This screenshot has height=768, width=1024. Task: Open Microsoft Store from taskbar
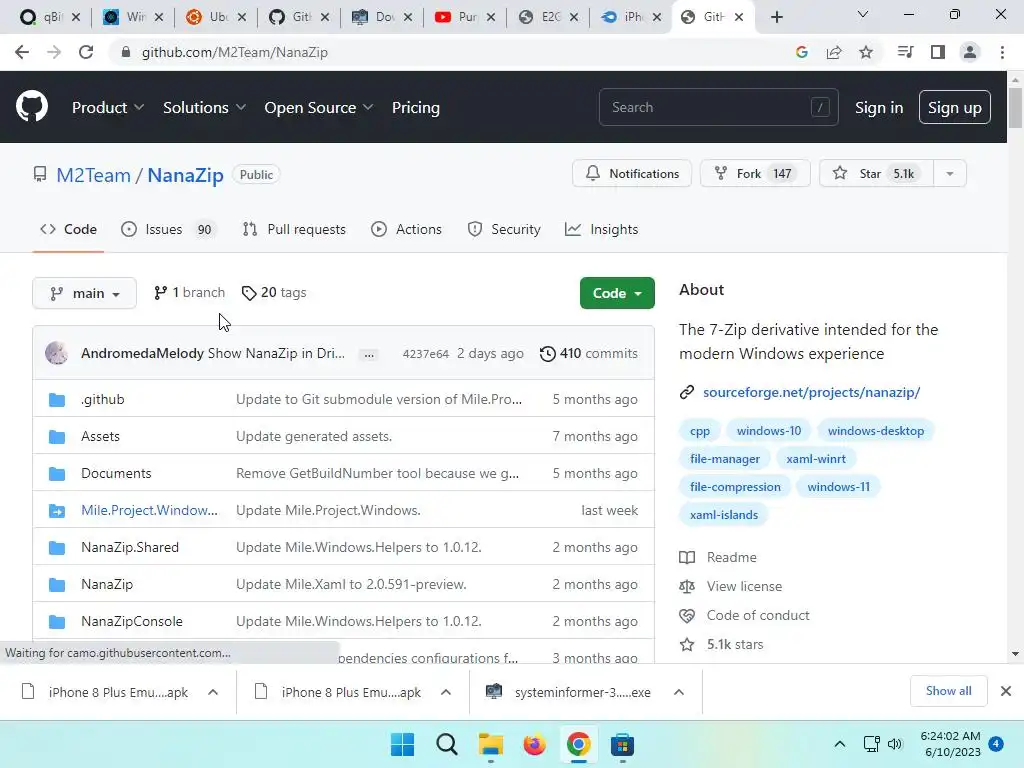pyautogui.click(x=622, y=744)
